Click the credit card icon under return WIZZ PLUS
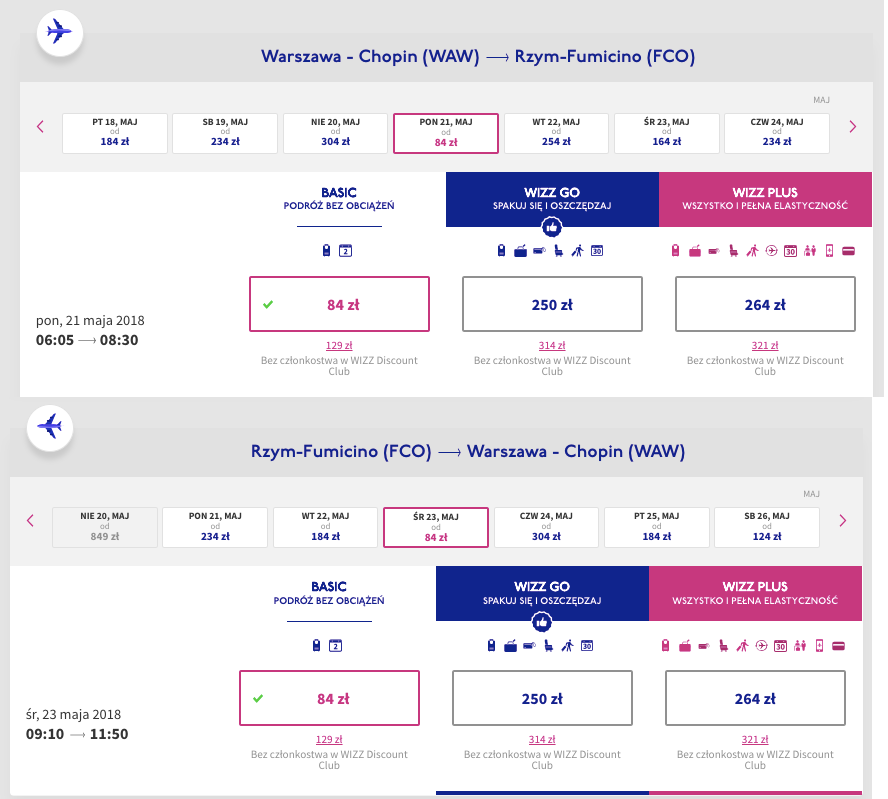The height and width of the screenshot is (799, 888). pos(839,646)
